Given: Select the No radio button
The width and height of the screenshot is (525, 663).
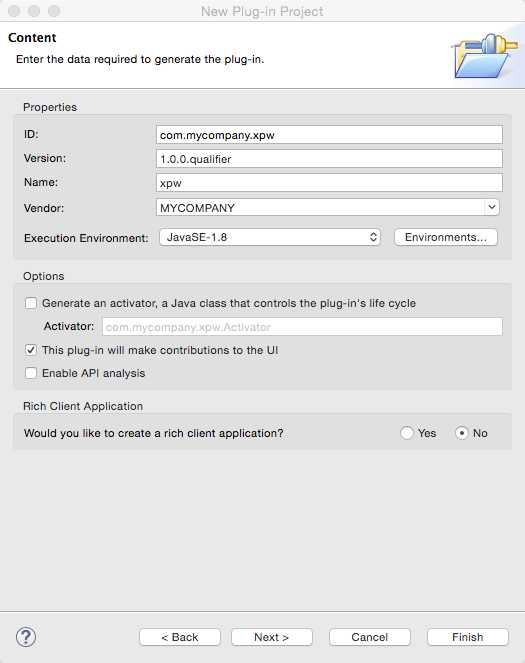Looking at the screenshot, I should [462, 433].
